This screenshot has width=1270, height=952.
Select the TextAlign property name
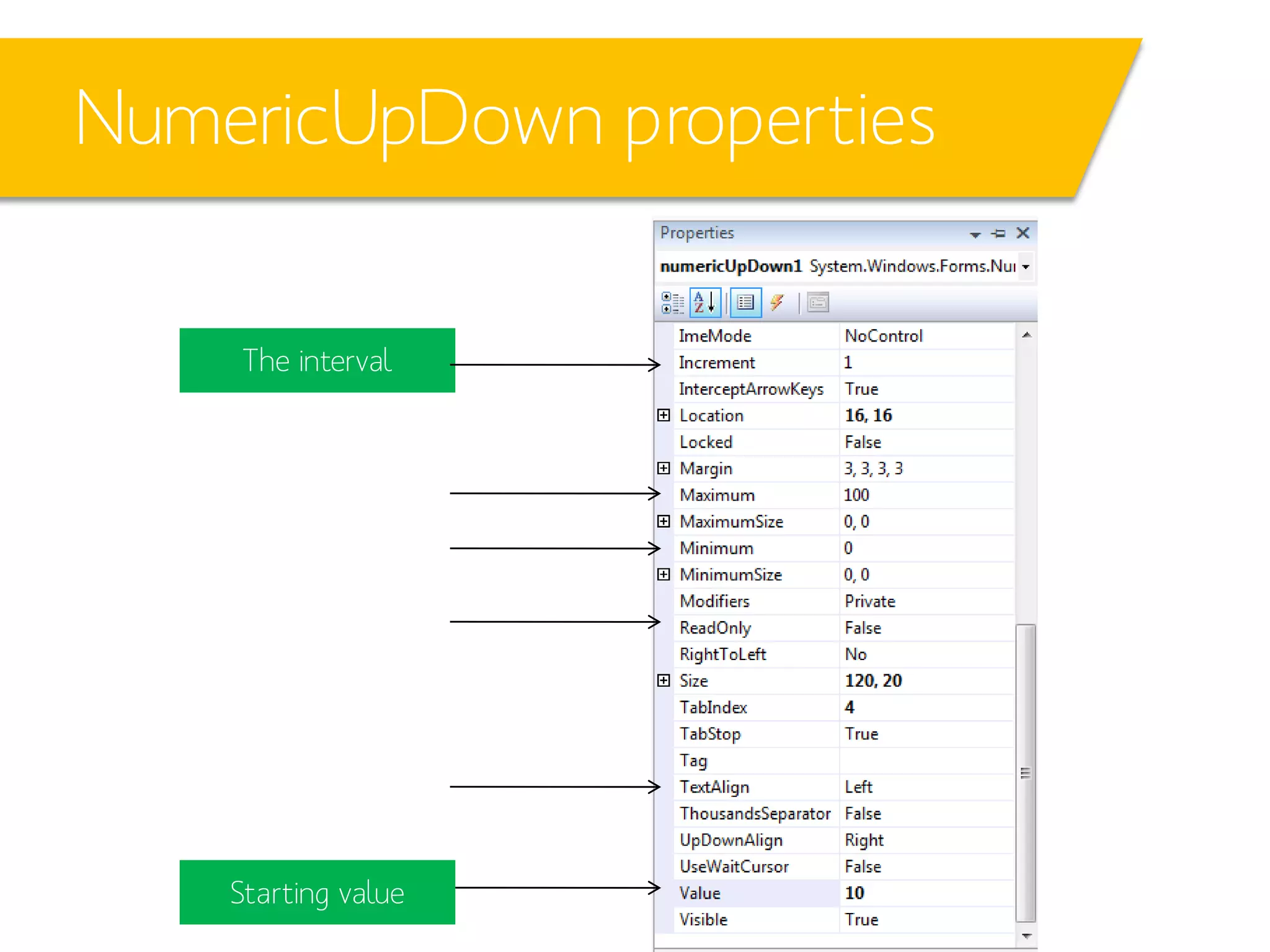[x=714, y=787]
